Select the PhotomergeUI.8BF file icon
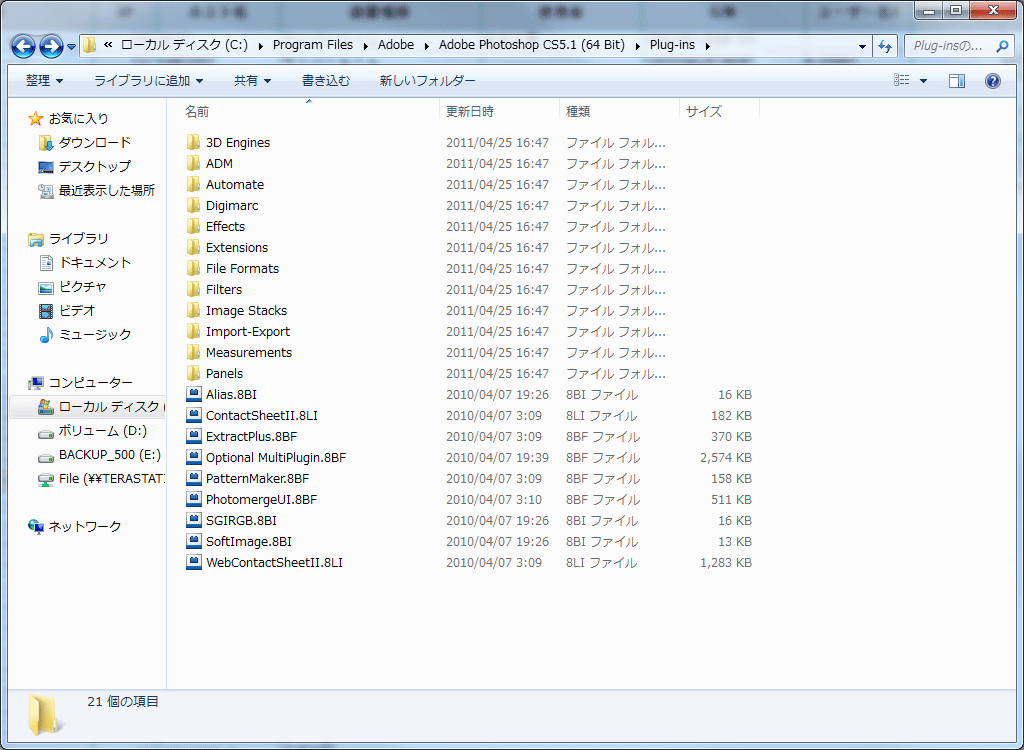The width and height of the screenshot is (1024, 750). (193, 499)
